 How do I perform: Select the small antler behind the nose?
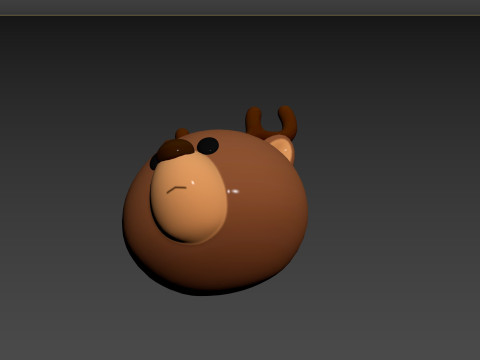tap(181, 133)
